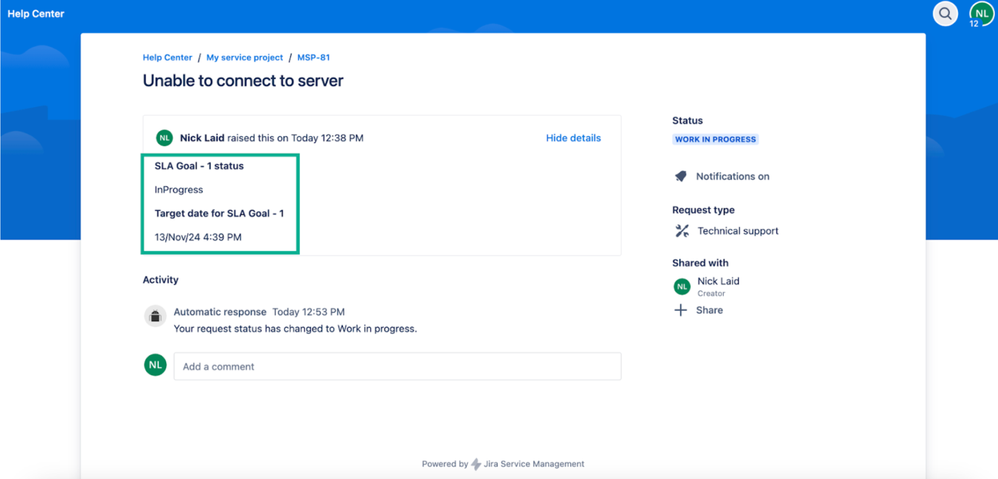The width and height of the screenshot is (998, 479).
Task: Click the Share link
Action: 710,310
